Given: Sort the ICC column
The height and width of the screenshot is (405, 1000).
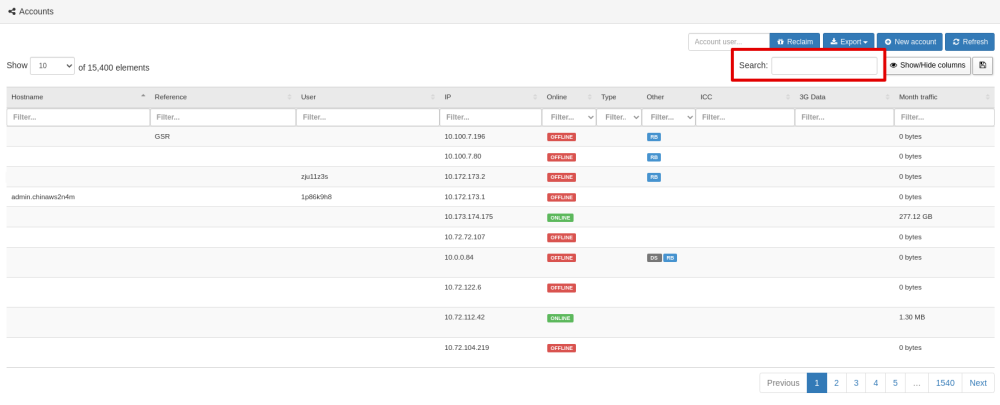Looking at the screenshot, I should click(x=788, y=97).
